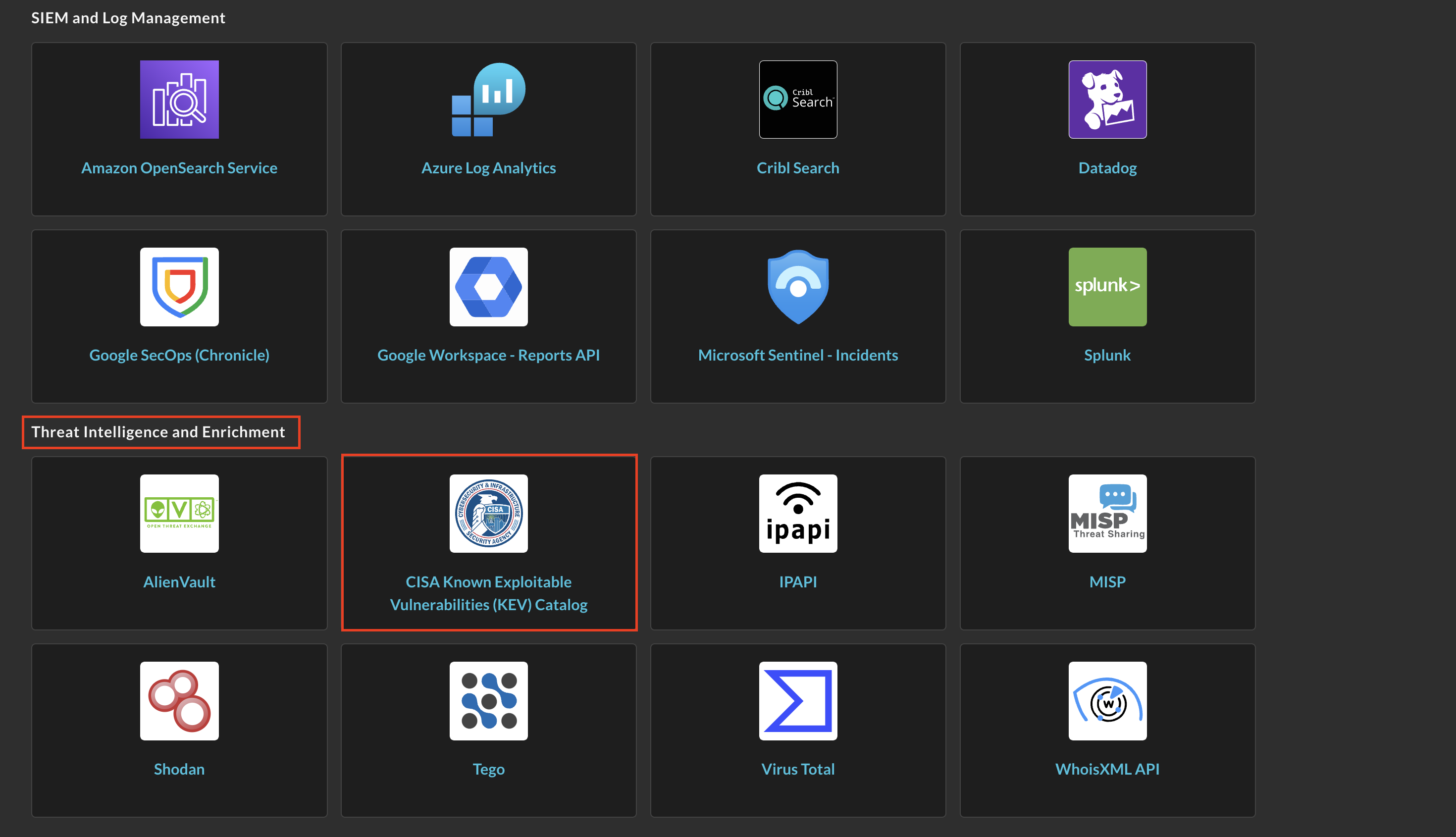Screen dimensions: 1456x837
Task: Open the Azure Log Analytics logo
Action: pyautogui.click(x=489, y=100)
